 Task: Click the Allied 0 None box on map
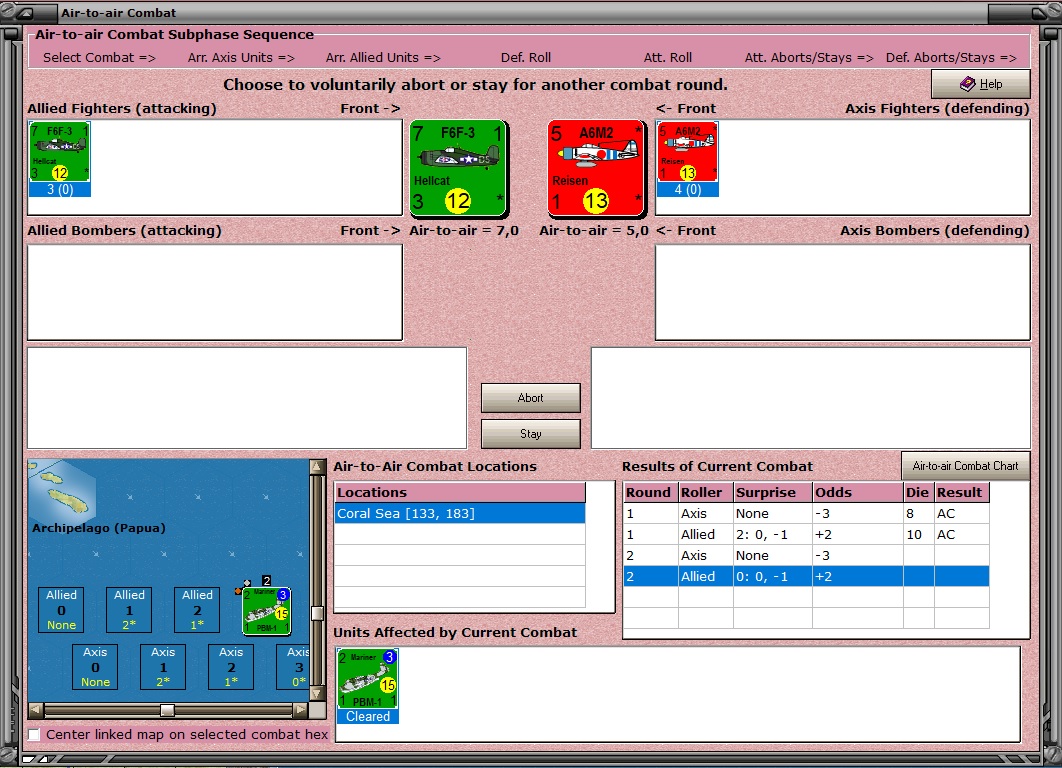click(x=61, y=610)
